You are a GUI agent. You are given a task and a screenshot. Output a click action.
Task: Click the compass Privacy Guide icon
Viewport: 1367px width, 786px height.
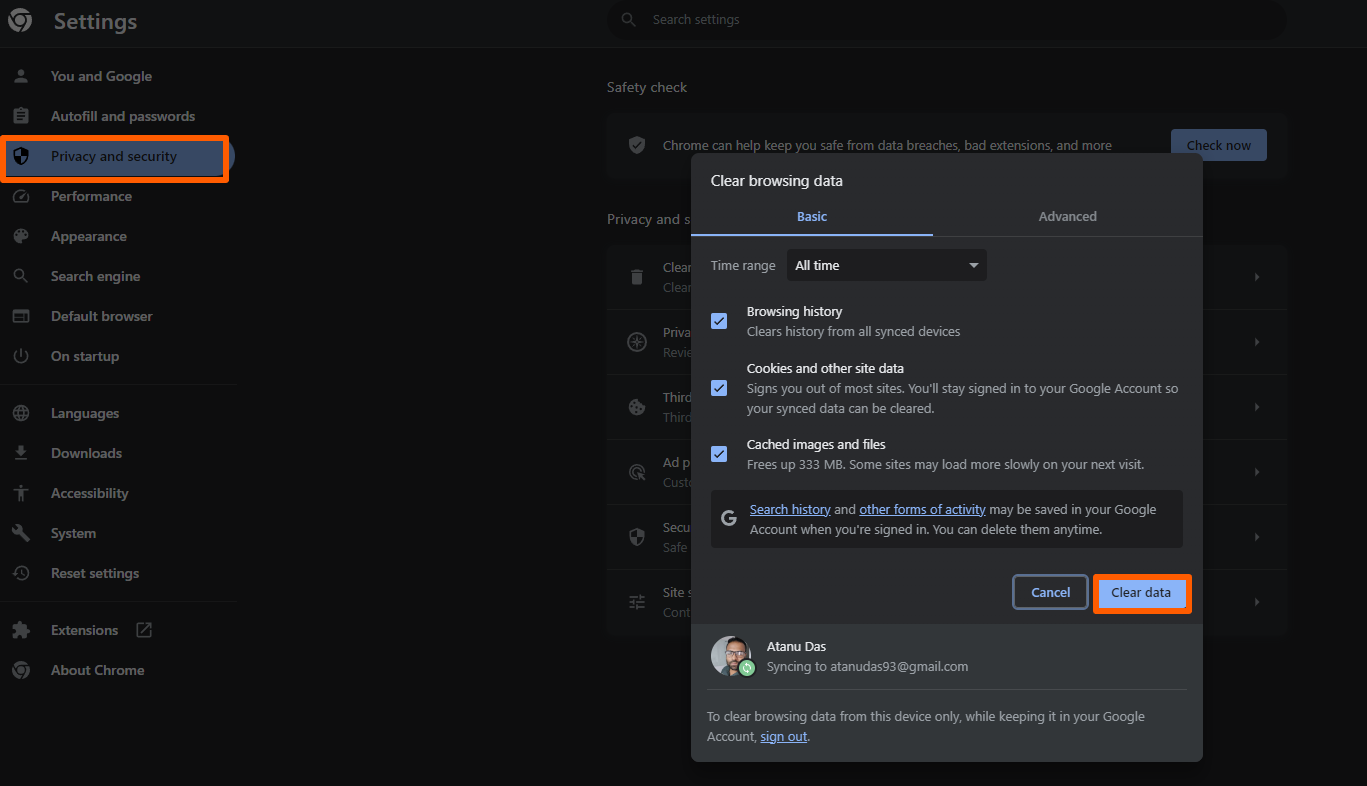tap(637, 342)
